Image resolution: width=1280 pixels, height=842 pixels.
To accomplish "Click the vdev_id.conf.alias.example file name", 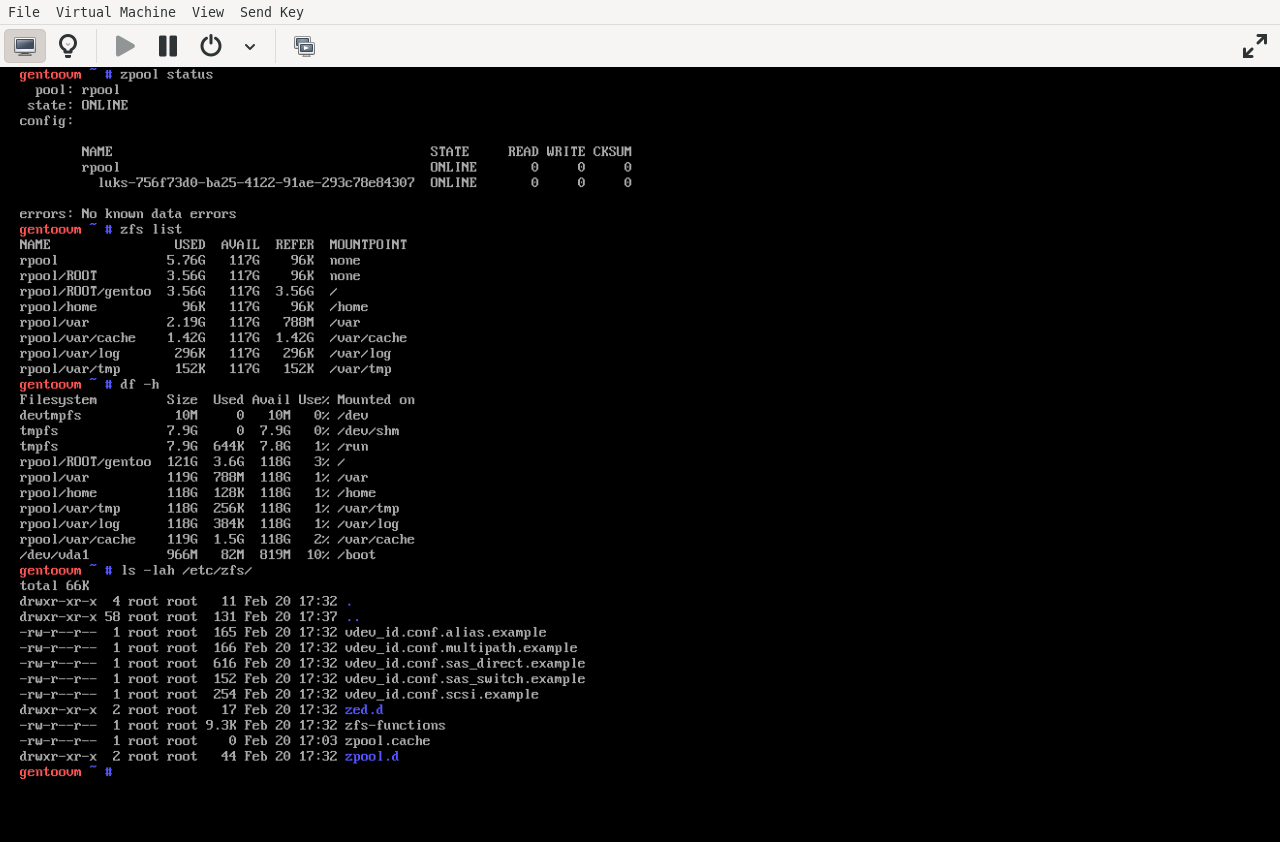I will (x=446, y=632).
